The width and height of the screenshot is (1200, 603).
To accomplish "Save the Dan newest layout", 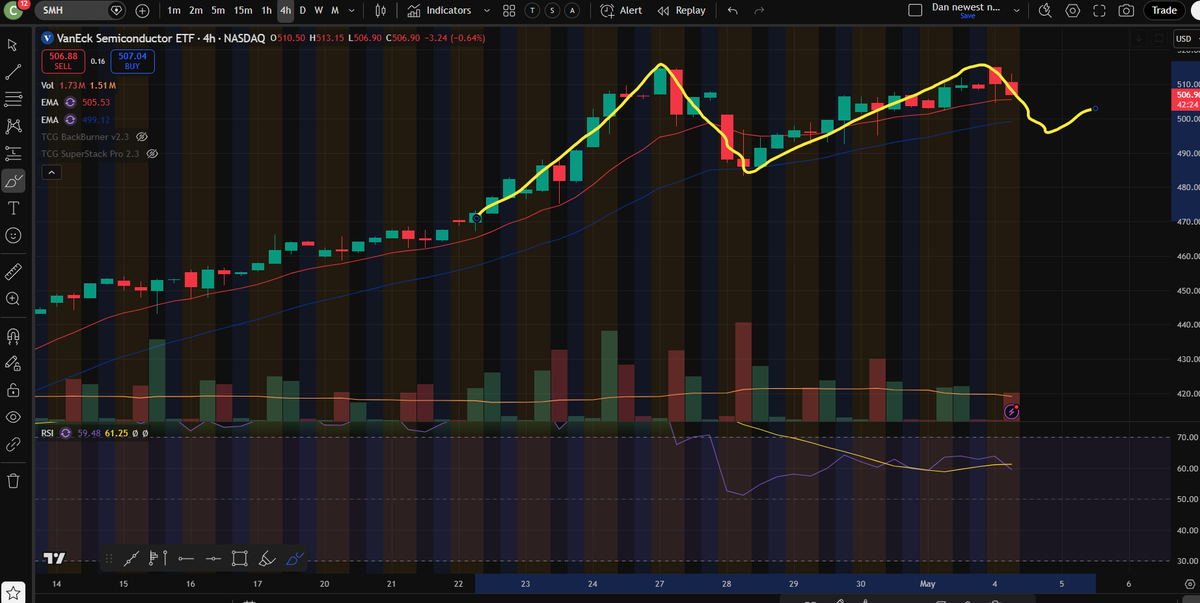I will tap(966, 16).
